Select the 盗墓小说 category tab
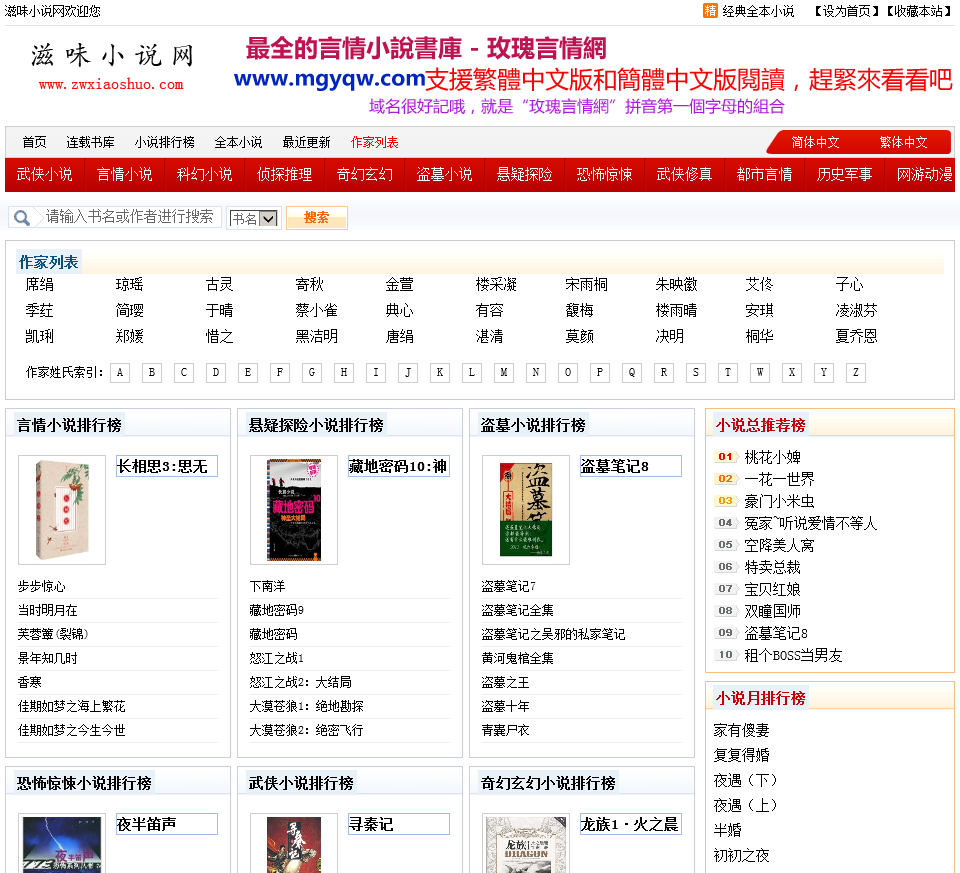This screenshot has width=960, height=873. (x=444, y=174)
